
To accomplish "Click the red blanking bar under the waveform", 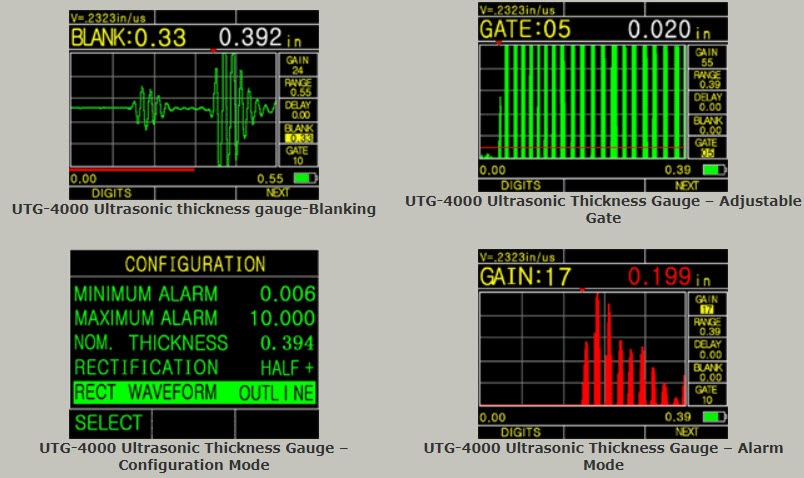I will pyautogui.click(x=132, y=169).
